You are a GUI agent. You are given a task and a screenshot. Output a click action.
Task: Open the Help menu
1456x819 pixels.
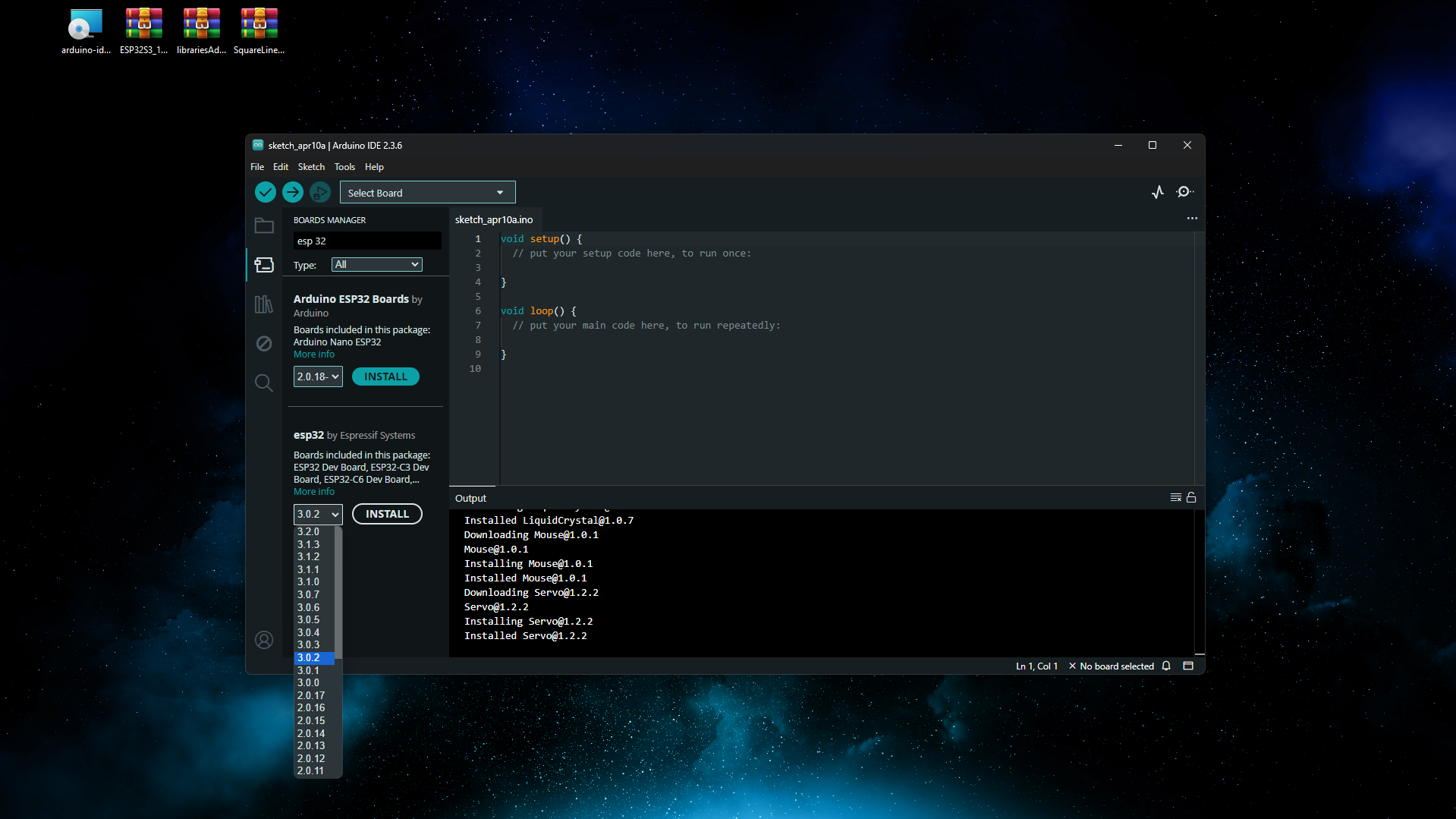coord(374,167)
